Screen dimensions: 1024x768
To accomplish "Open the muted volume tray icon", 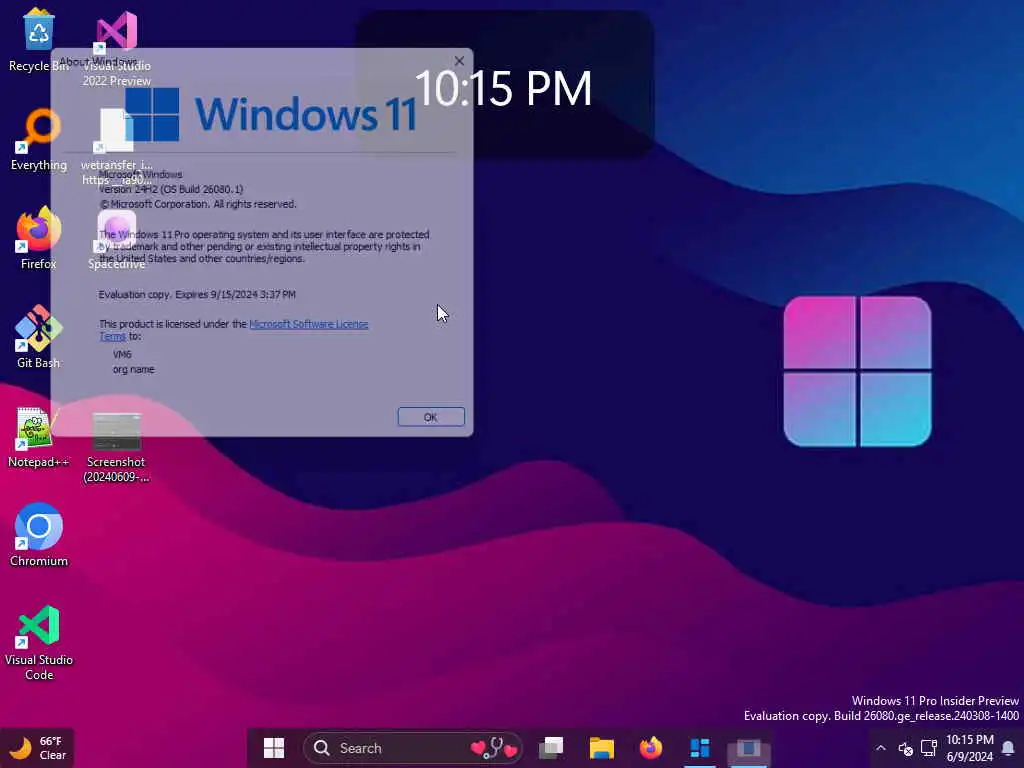I will 906,748.
